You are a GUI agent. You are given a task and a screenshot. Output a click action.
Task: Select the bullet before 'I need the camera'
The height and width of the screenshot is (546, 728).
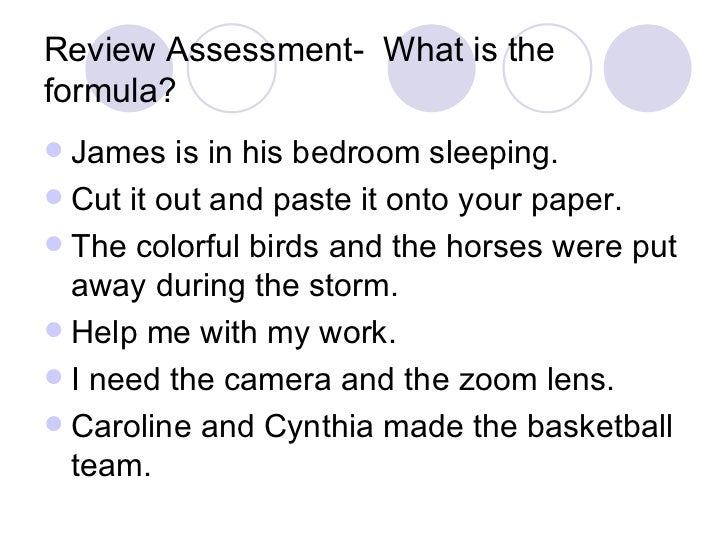[54, 377]
